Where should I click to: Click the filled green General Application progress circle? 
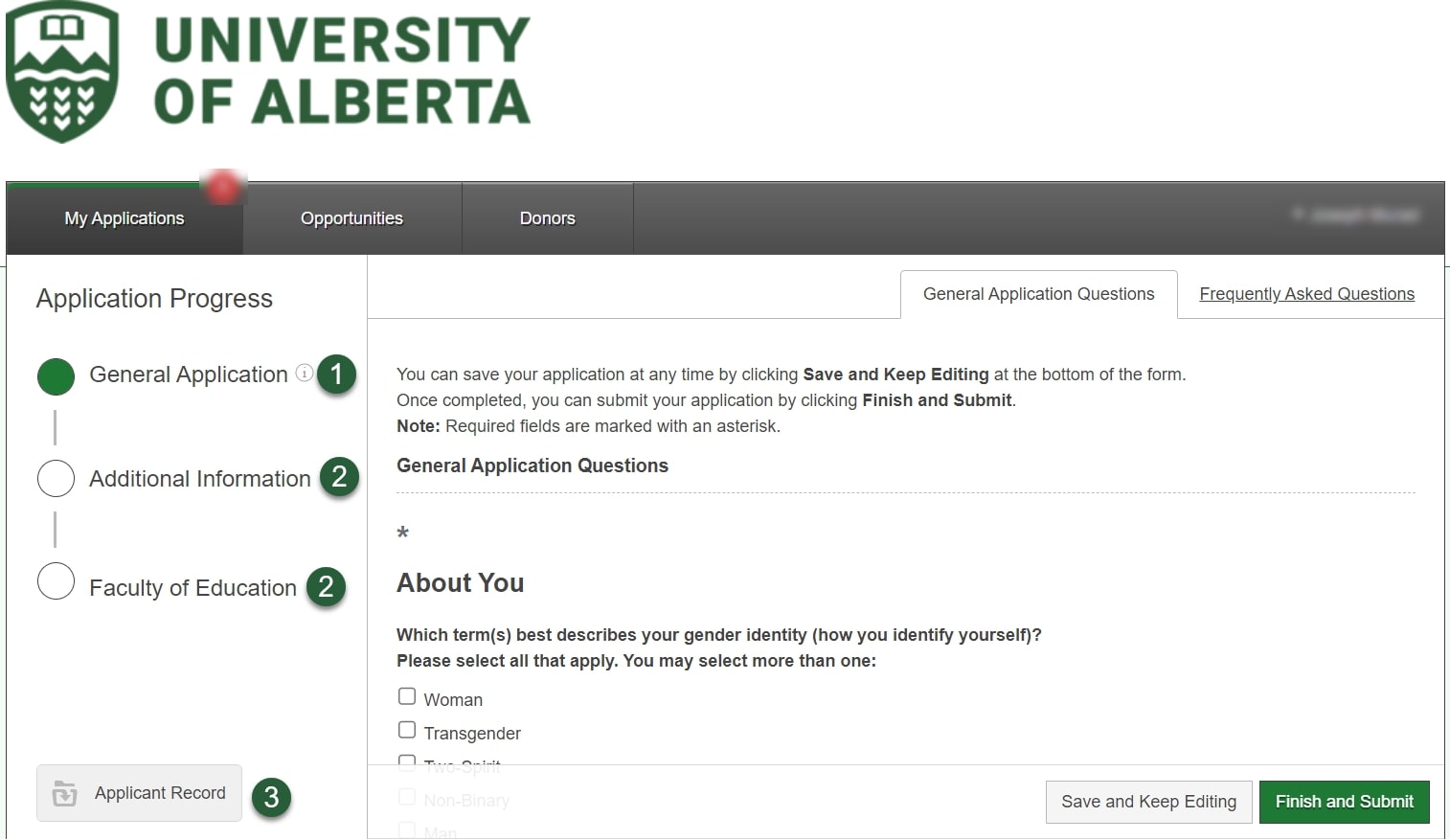coord(56,376)
